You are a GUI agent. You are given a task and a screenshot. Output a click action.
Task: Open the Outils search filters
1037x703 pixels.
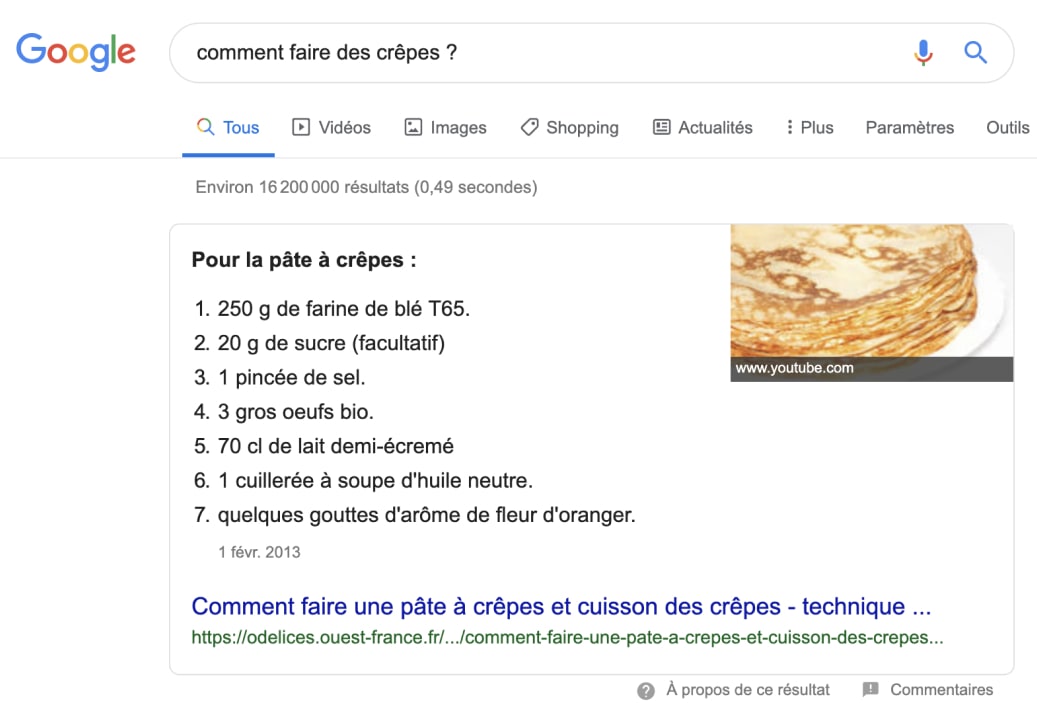point(1007,127)
